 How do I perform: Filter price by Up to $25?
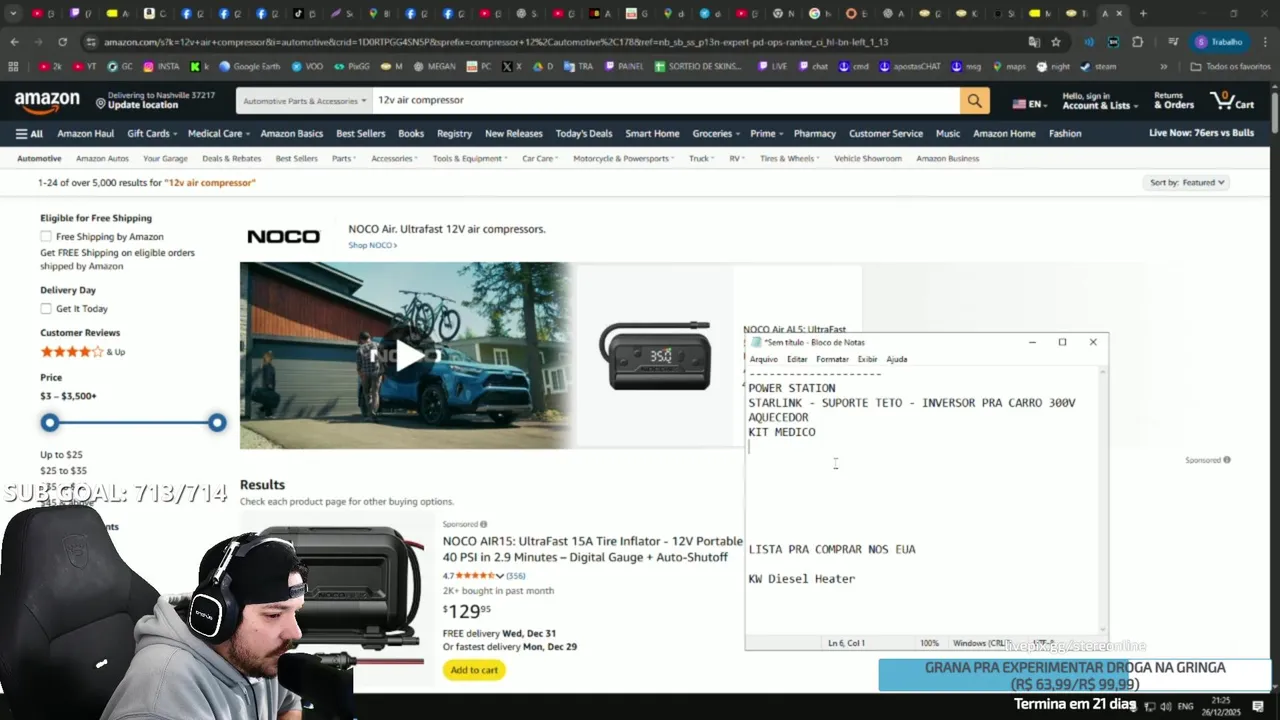click(61, 455)
